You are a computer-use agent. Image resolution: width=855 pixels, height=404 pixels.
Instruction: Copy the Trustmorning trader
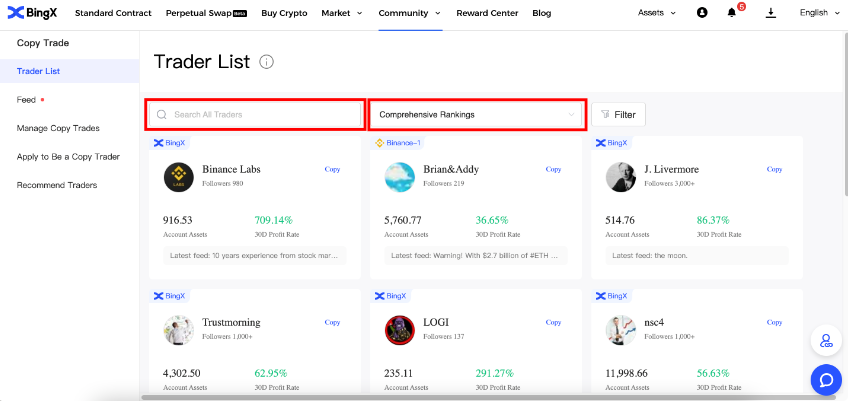(332, 322)
